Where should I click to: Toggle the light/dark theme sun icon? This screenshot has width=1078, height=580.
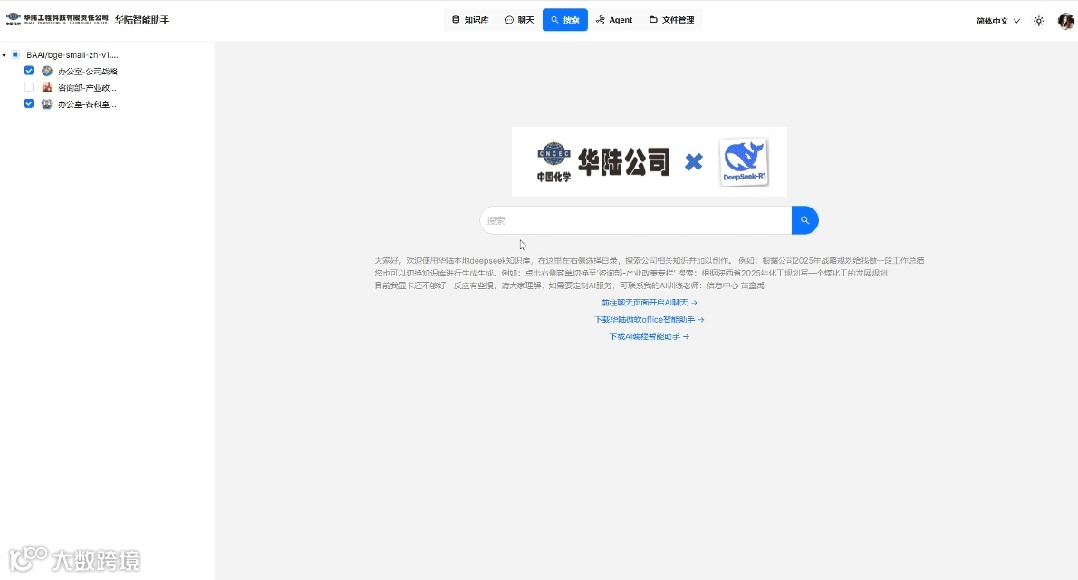pos(1039,21)
